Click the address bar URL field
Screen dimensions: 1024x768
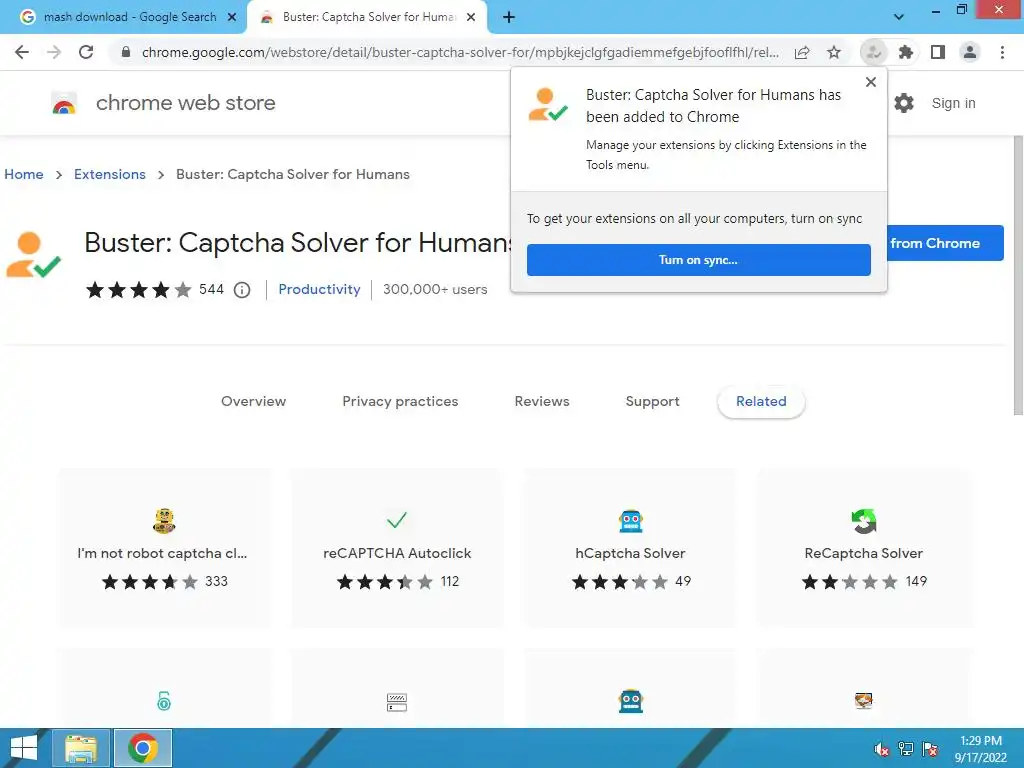(460, 52)
